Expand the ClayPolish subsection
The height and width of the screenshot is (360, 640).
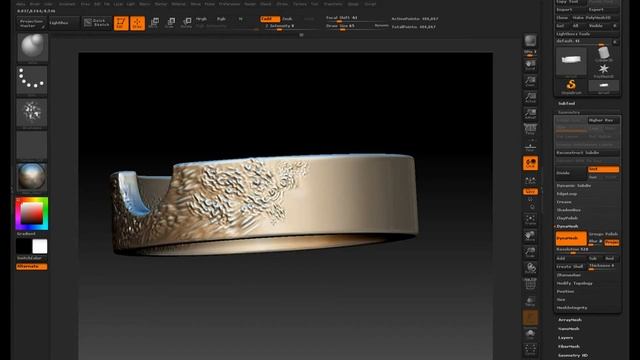pos(567,218)
